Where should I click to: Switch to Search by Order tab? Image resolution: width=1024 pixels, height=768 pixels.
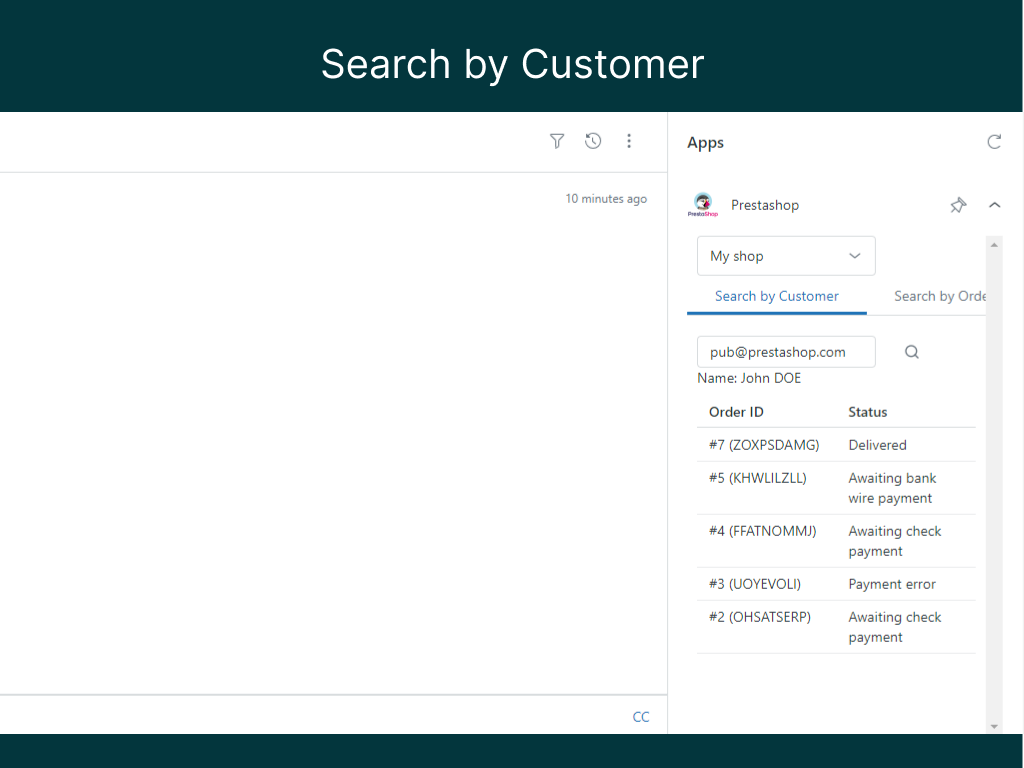(x=939, y=296)
